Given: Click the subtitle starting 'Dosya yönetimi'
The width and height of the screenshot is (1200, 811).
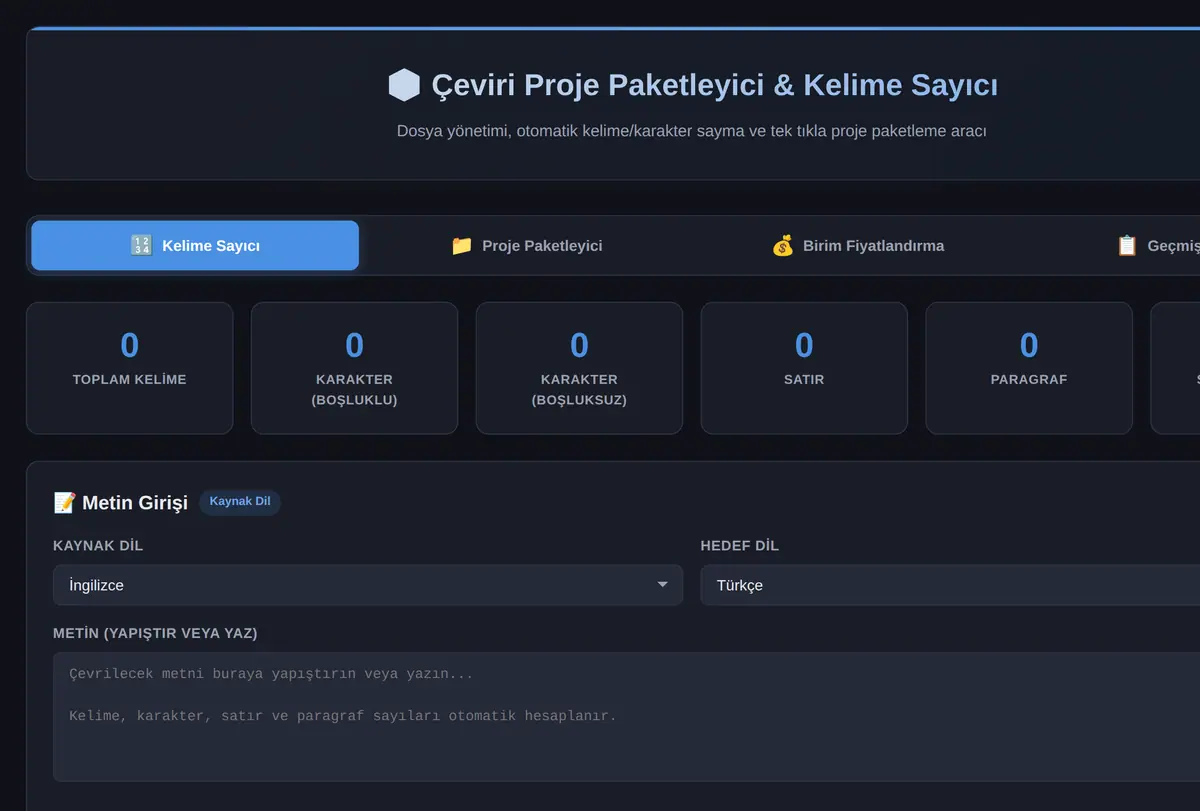Looking at the screenshot, I should (692, 131).
